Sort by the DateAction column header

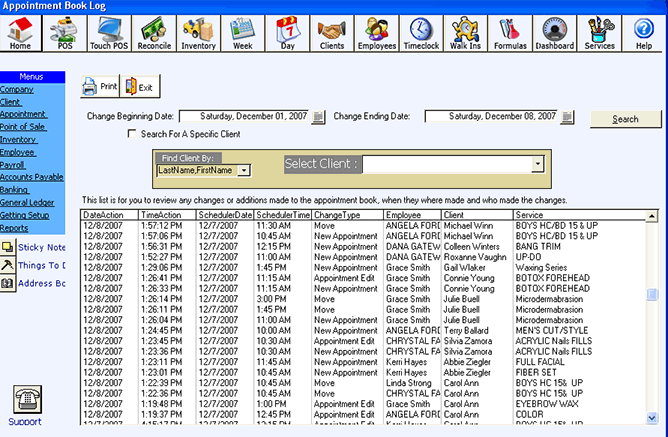[x=109, y=215]
